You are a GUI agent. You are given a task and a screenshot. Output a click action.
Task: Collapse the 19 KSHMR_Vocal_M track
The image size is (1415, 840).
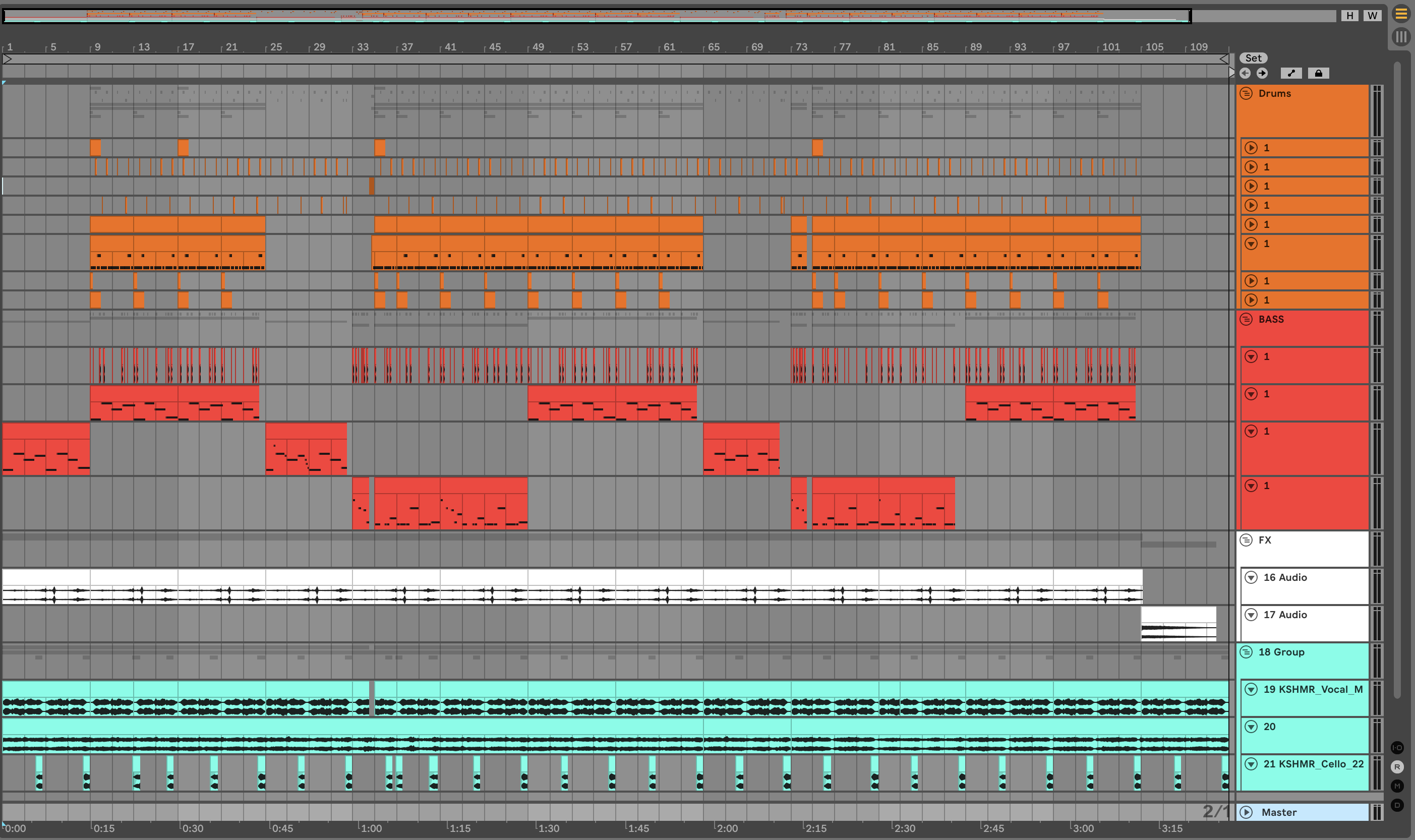[x=1252, y=689]
